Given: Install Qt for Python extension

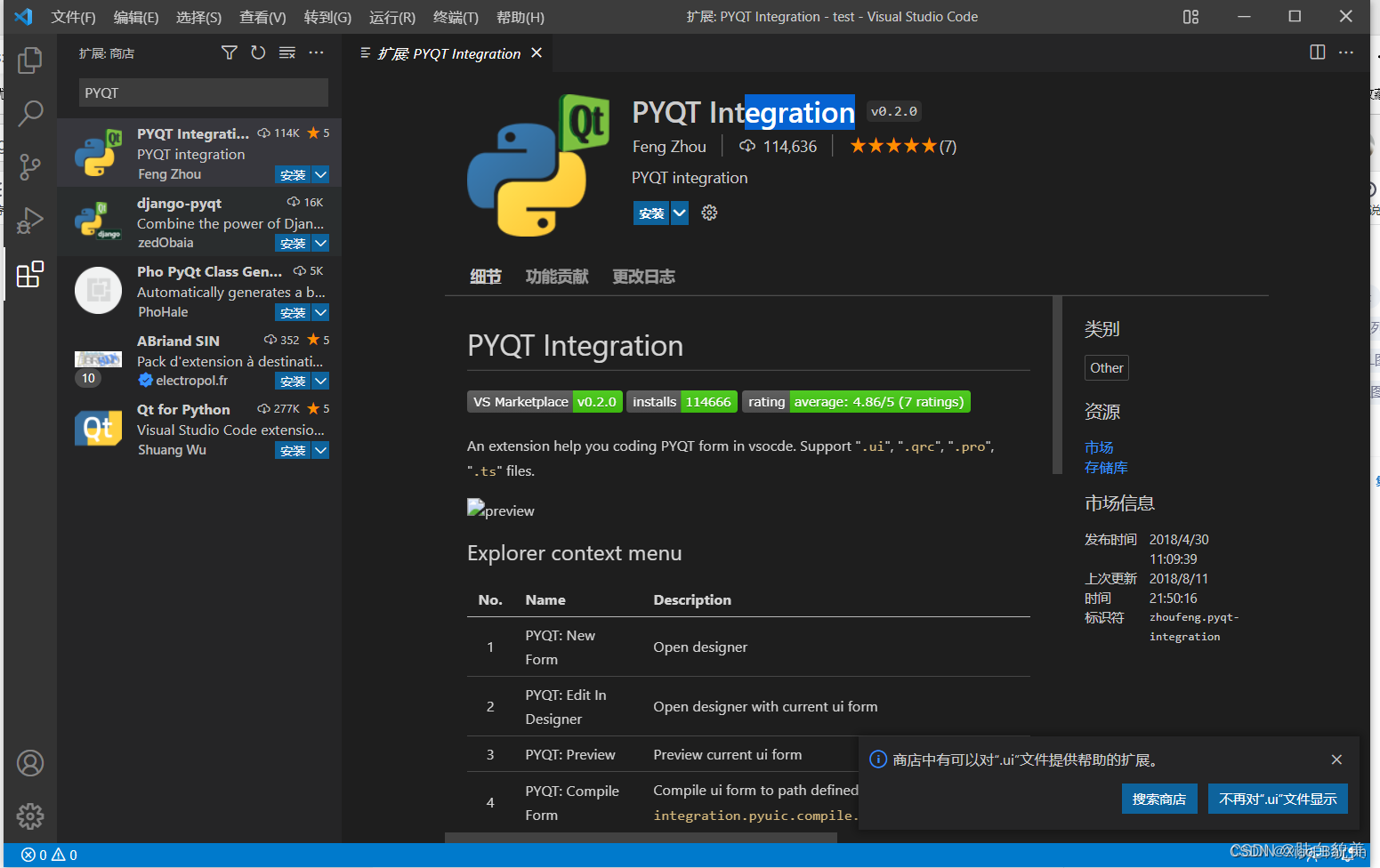Looking at the screenshot, I should (x=293, y=450).
